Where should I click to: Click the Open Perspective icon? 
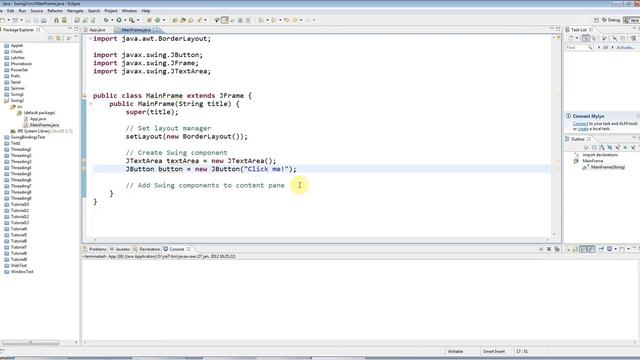[x=596, y=20]
